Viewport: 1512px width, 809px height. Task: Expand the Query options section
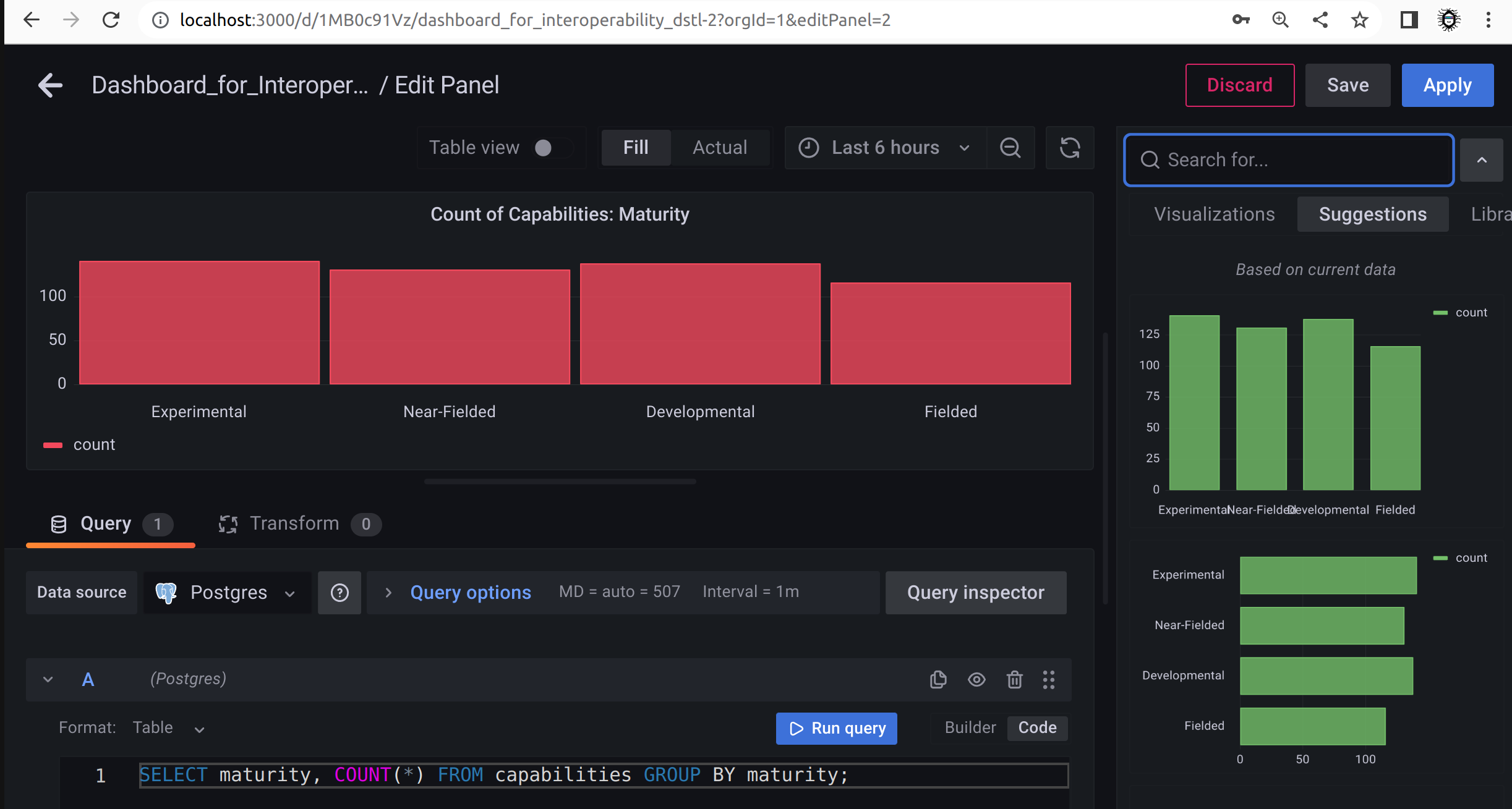(470, 593)
